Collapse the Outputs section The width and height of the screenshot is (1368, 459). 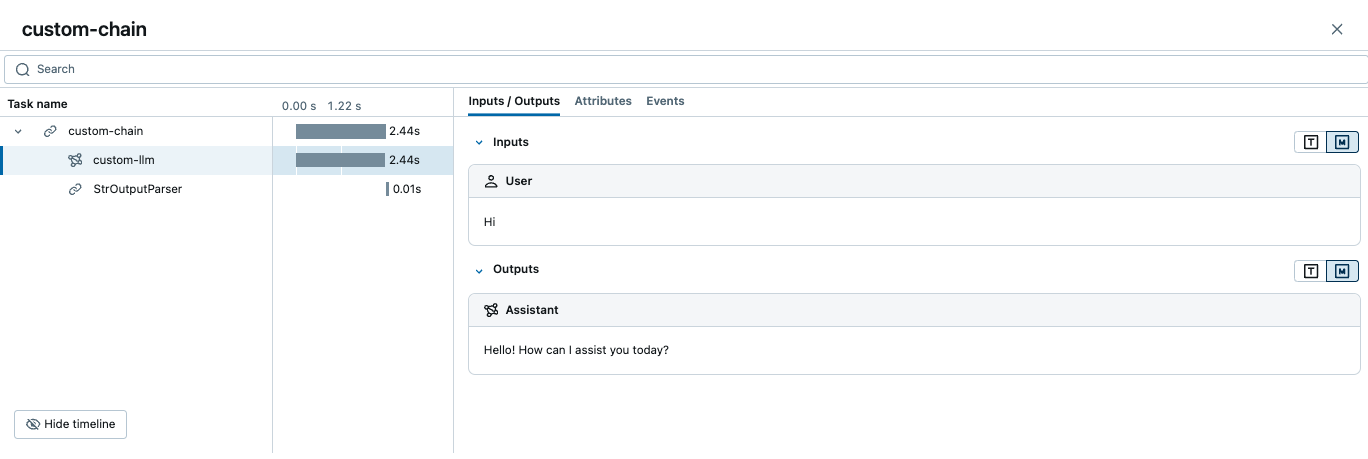[479, 270]
